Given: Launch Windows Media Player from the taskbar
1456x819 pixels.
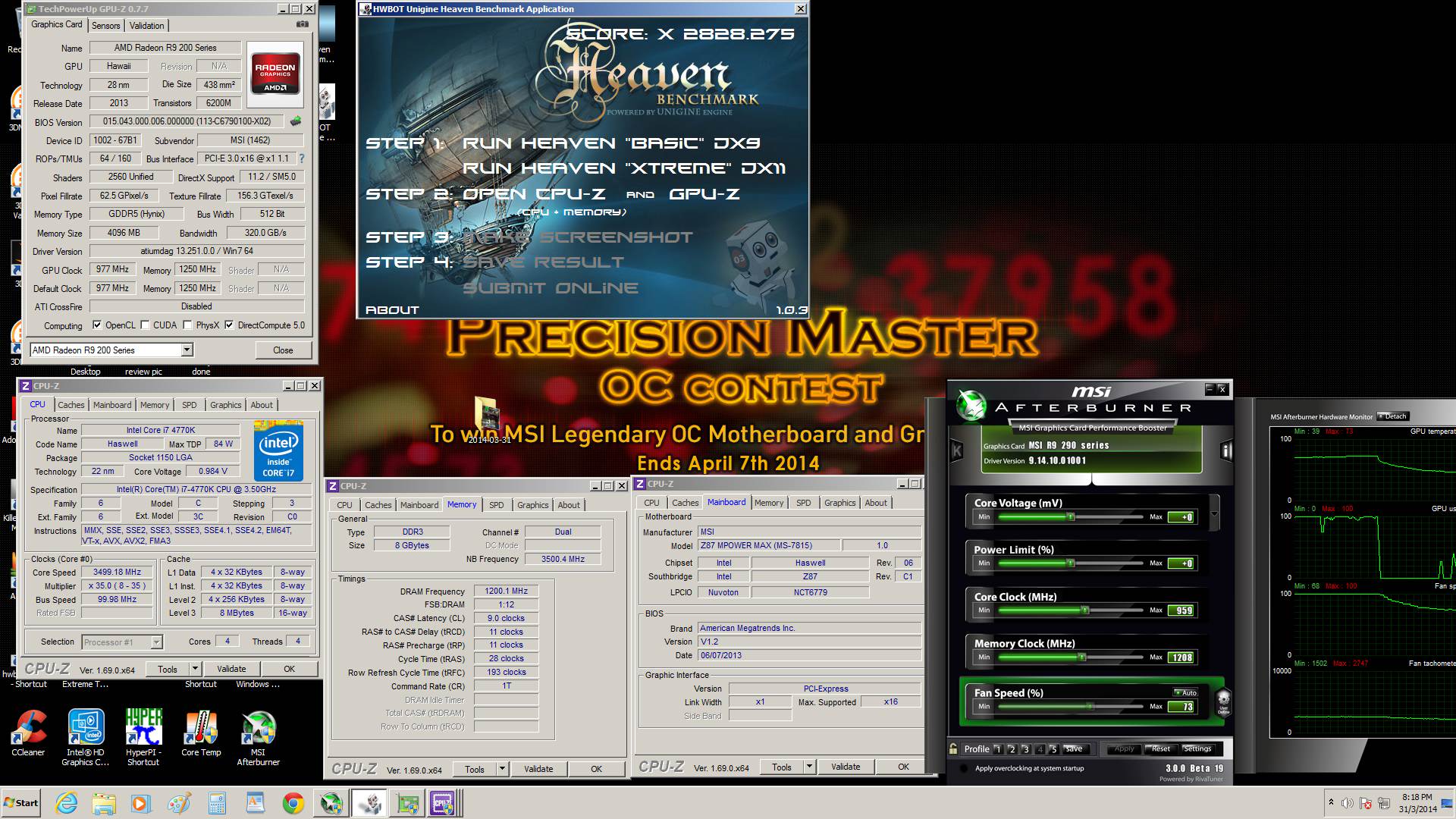Looking at the screenshot, I should click(x=141, y=803).
